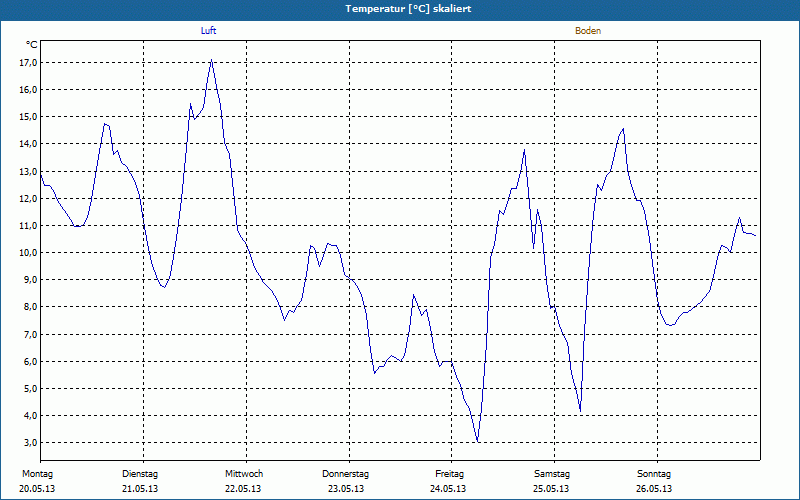
Task: Click the date 20.05.13
Action: coord(37,489)
